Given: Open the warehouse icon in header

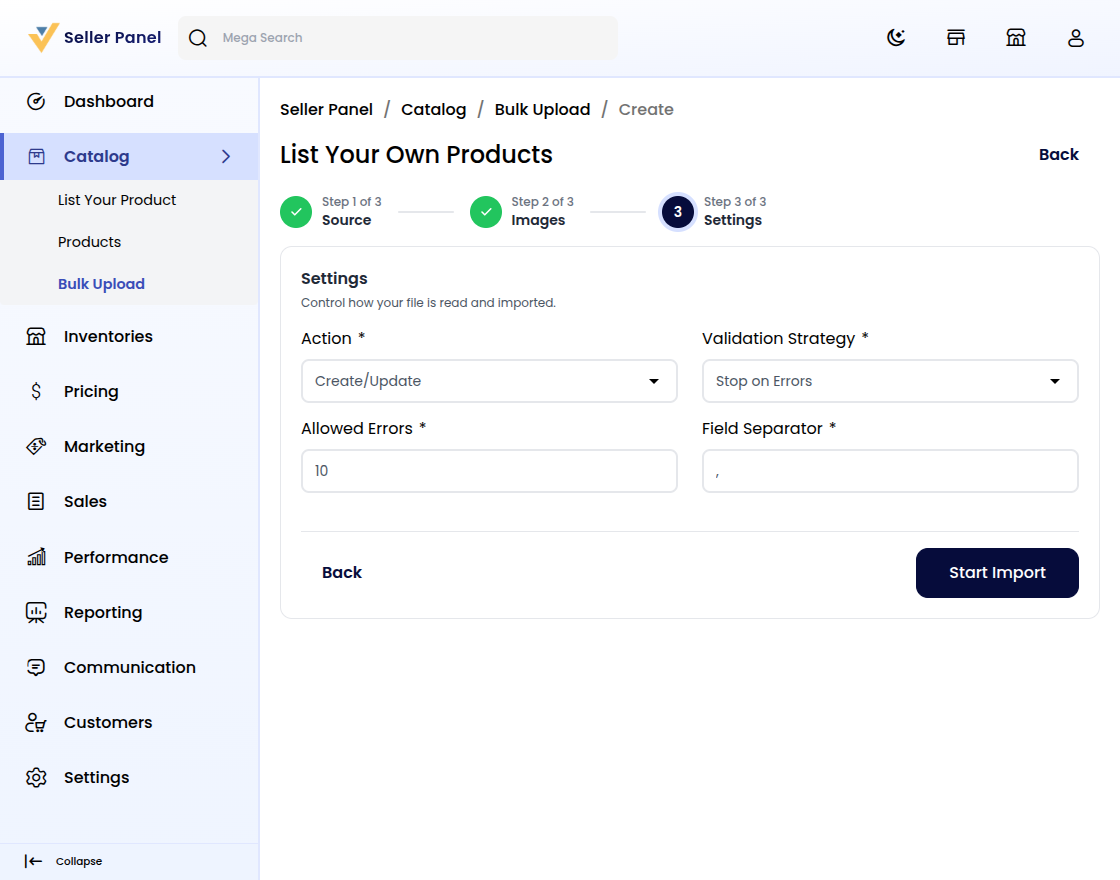Looking at the screenshot, I should tap(1016, 38).
